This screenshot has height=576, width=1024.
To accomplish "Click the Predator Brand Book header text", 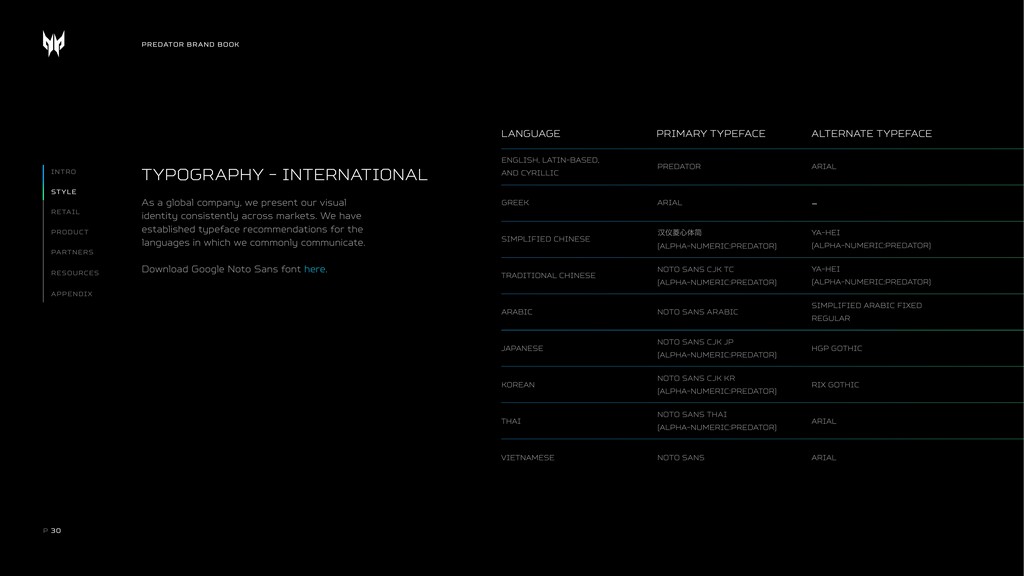I will tap(190, 45).
